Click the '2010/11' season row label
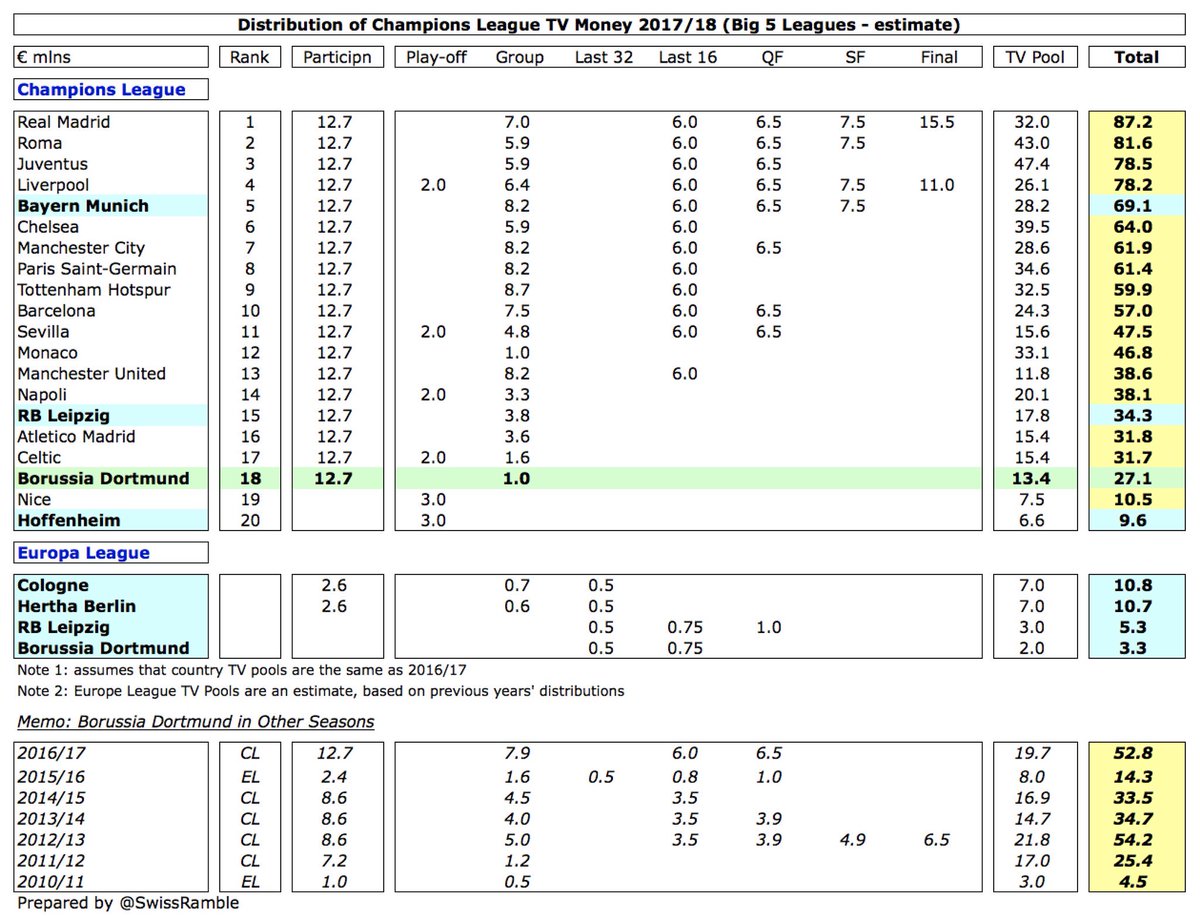The image size is (1200, 918). coord(52,880)
